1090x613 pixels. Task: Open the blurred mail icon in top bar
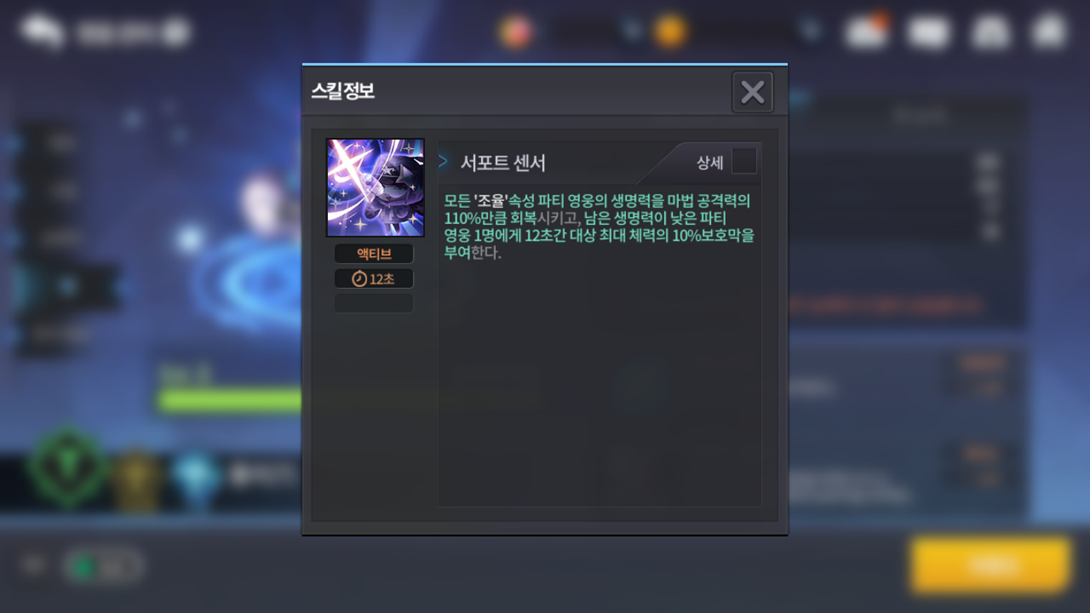929,32
